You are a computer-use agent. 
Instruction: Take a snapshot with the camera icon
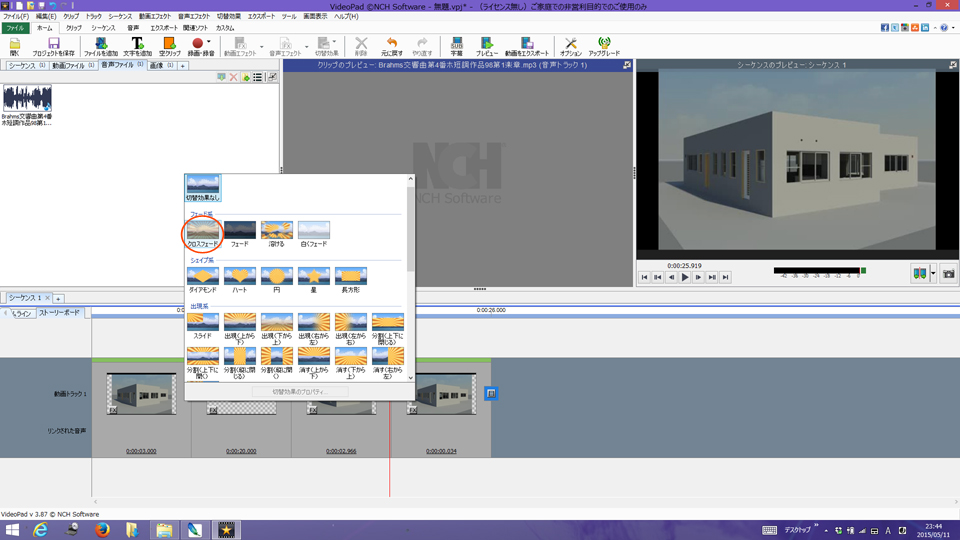(x=948, y=273)
